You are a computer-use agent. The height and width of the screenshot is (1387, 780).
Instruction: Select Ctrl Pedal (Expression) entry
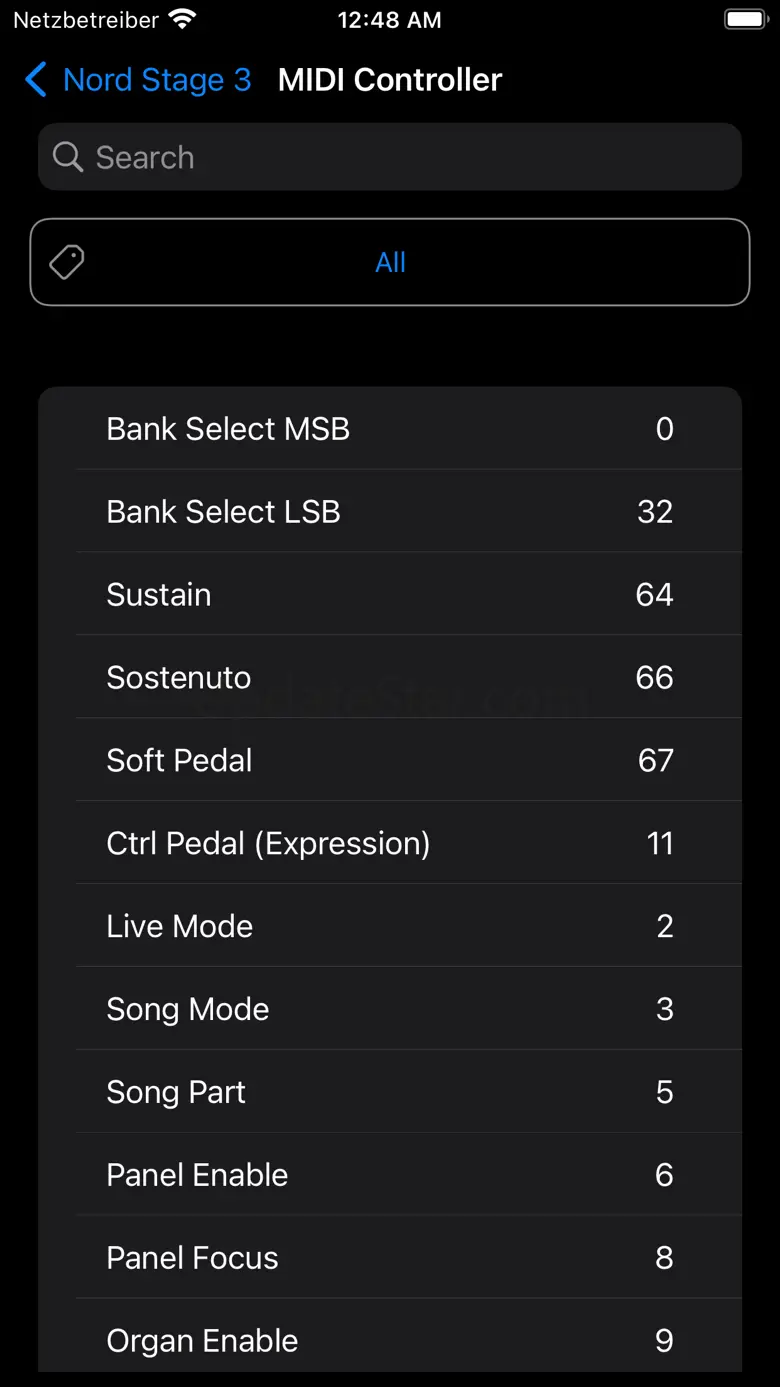[x=390, y=844]
